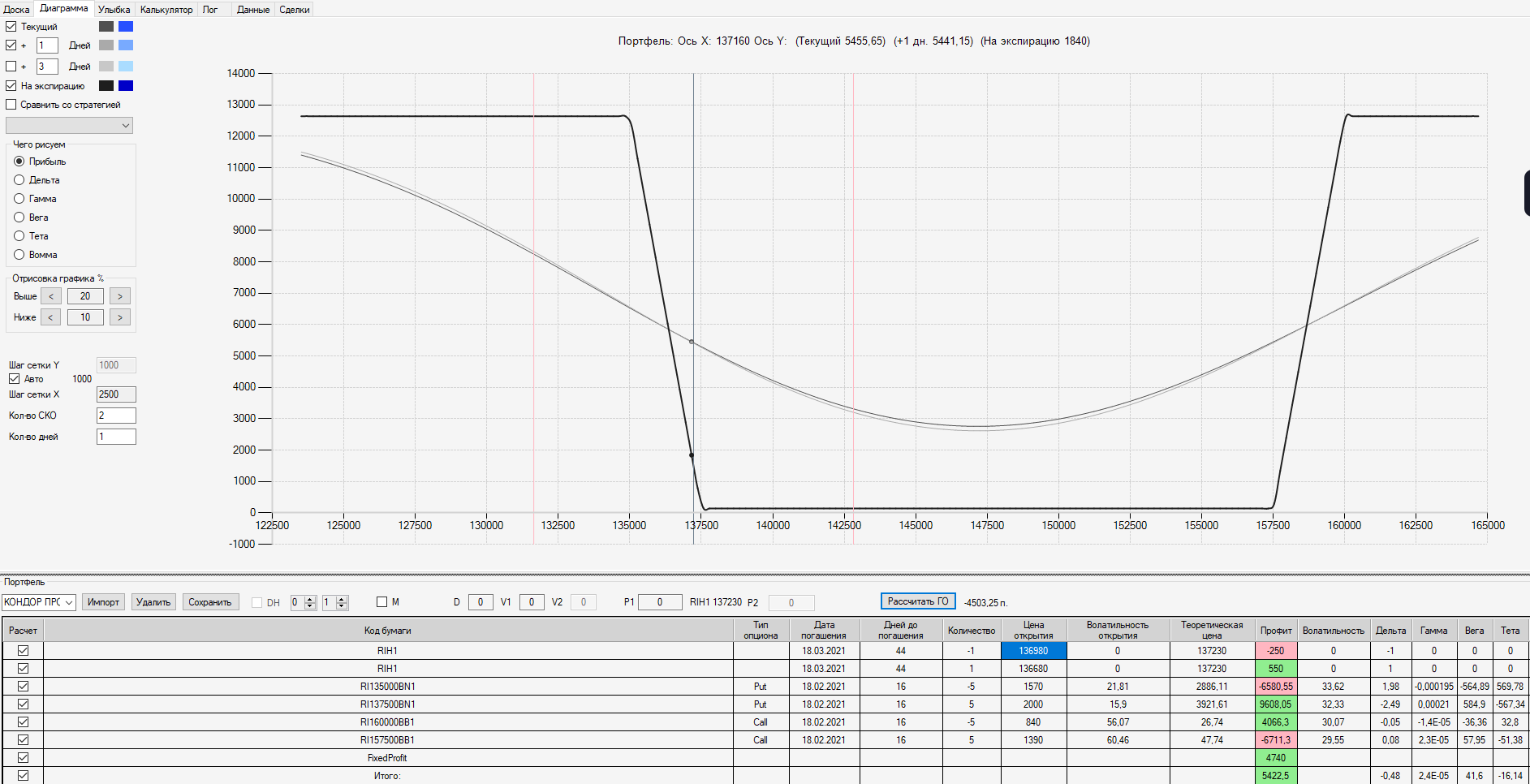Click the Ниже percentage field showing 10
The height and width of the screenshot is (784, 1530).
click(85, 317)
